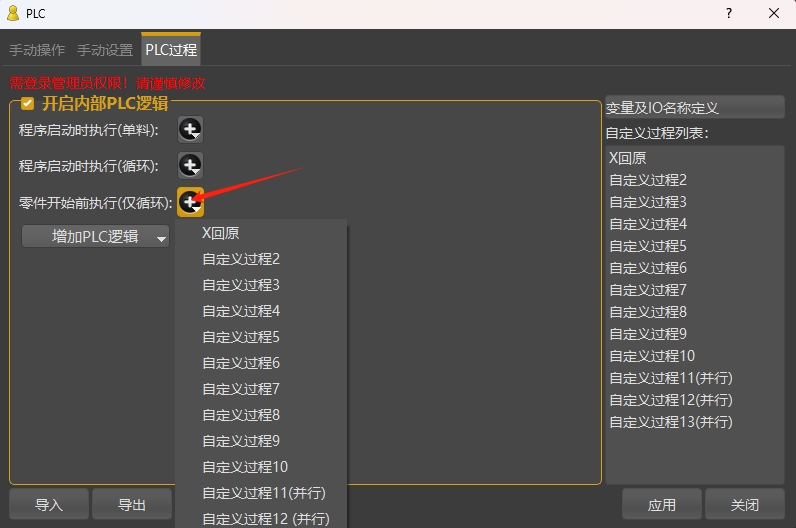Select 自定义过程12(并行) in the right list
The height and width of the screenshot is (528, 796).
pyautogui.click(x=694, y=400)
